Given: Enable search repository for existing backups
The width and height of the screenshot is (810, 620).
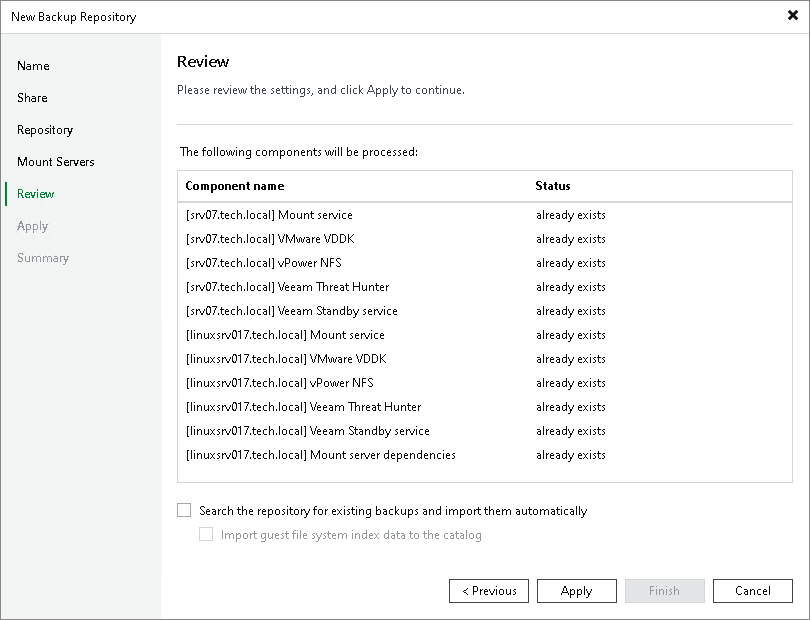Looking at the screenshot, I should (x=184, y=510).
